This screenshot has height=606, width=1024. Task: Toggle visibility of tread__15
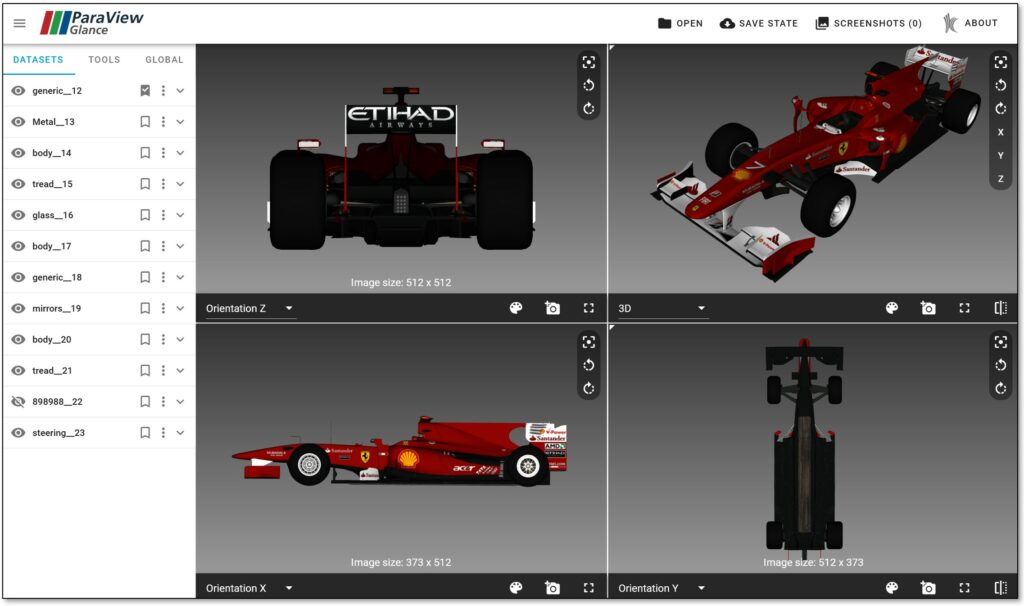[18, 184]
